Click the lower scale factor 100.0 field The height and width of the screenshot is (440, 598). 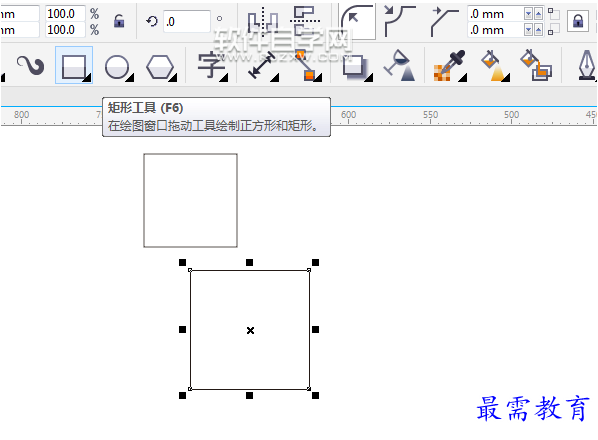(65, 30)
